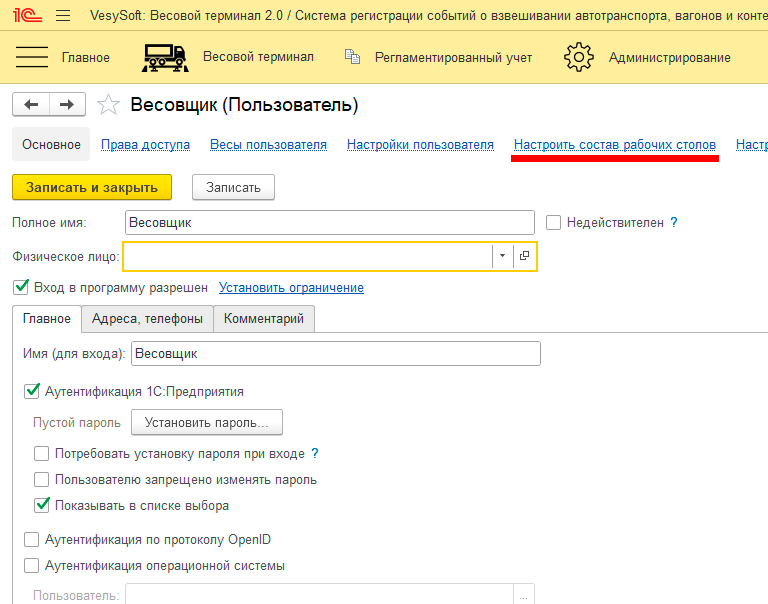This screenshot has width=768, height=604.
Task: Open the Настроить состав рабочих столов link
Action: pos(614,145)
